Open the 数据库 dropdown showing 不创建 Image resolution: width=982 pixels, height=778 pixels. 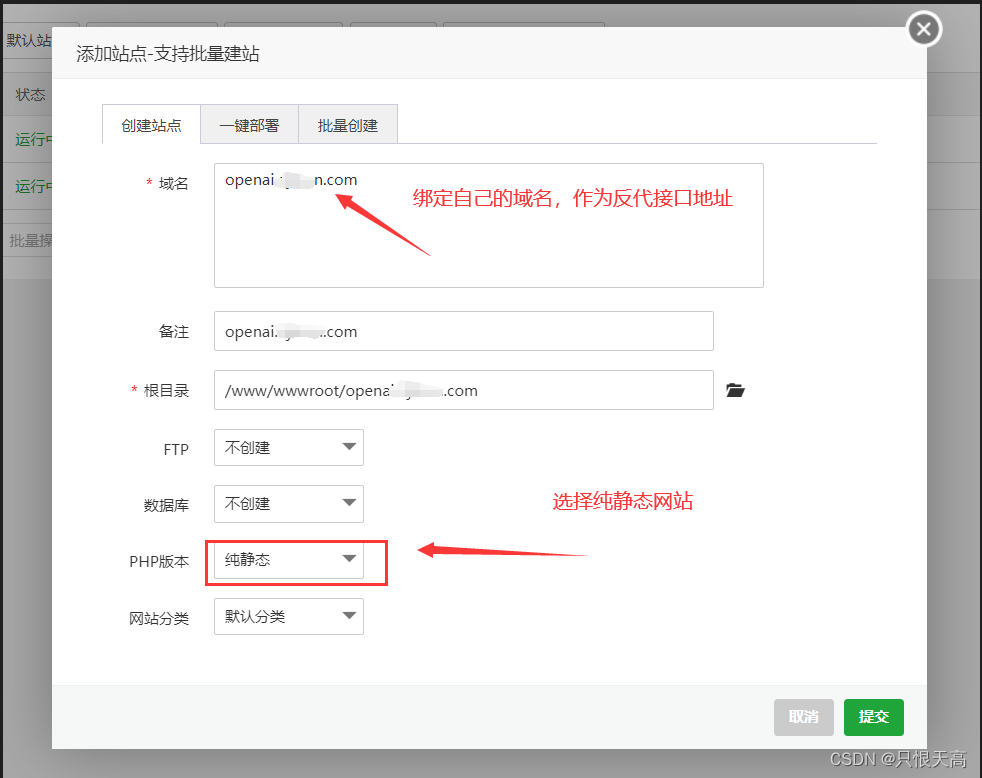(349, 504)
